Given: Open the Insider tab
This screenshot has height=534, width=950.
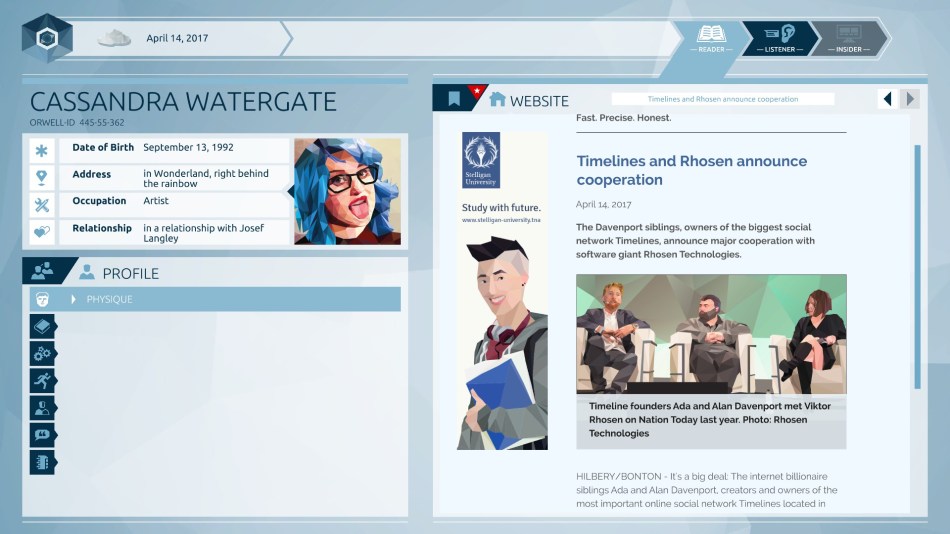Looking at the screenshot, I should [848, 38].
